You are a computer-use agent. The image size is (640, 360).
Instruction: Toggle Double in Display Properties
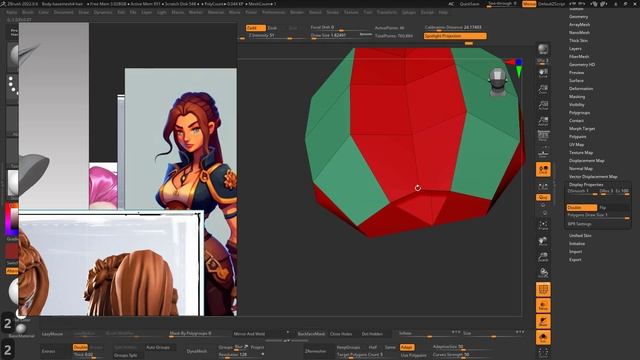(x=581, y=207)
